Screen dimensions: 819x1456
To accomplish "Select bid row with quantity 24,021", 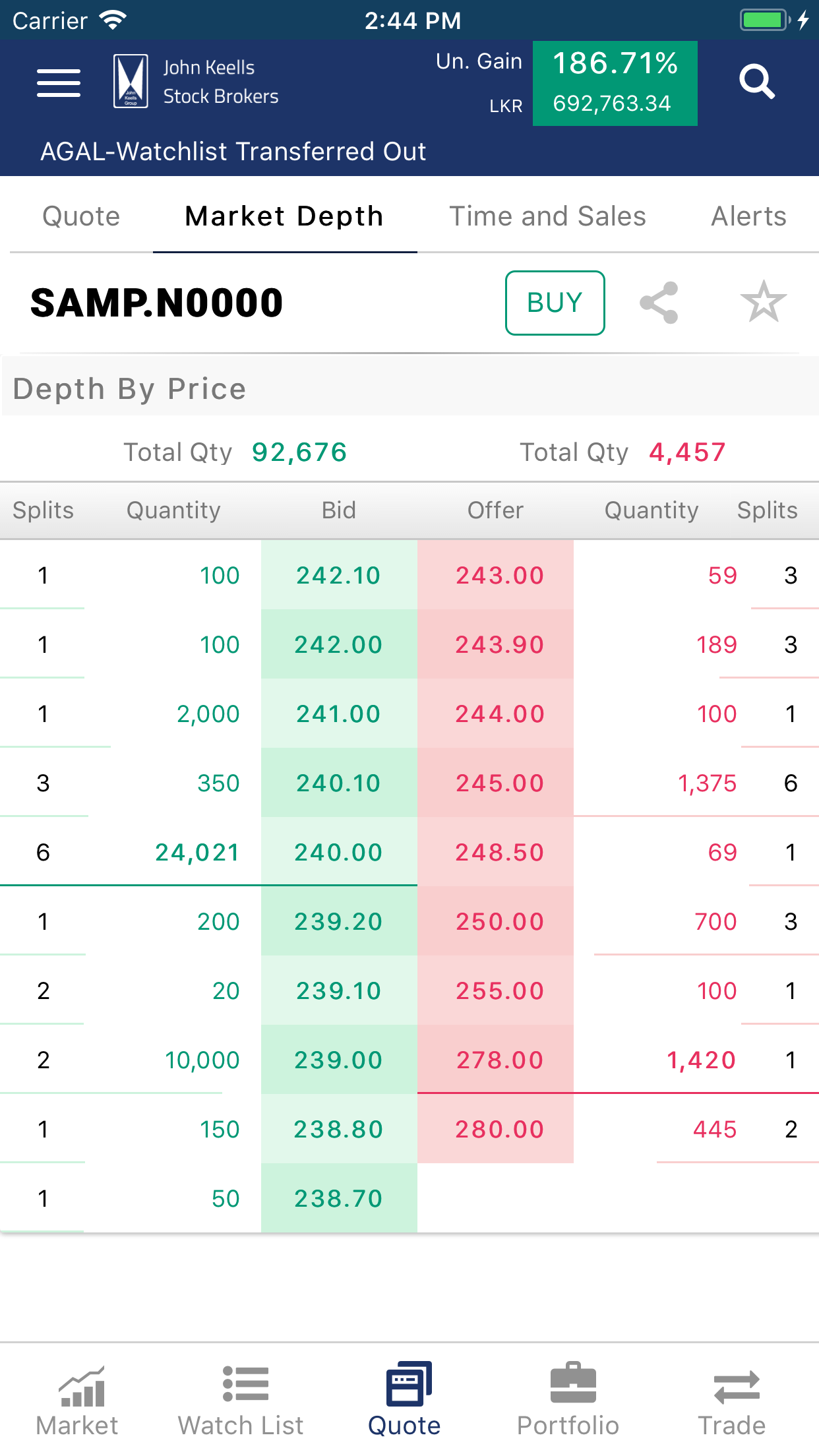I will [208, 852].
